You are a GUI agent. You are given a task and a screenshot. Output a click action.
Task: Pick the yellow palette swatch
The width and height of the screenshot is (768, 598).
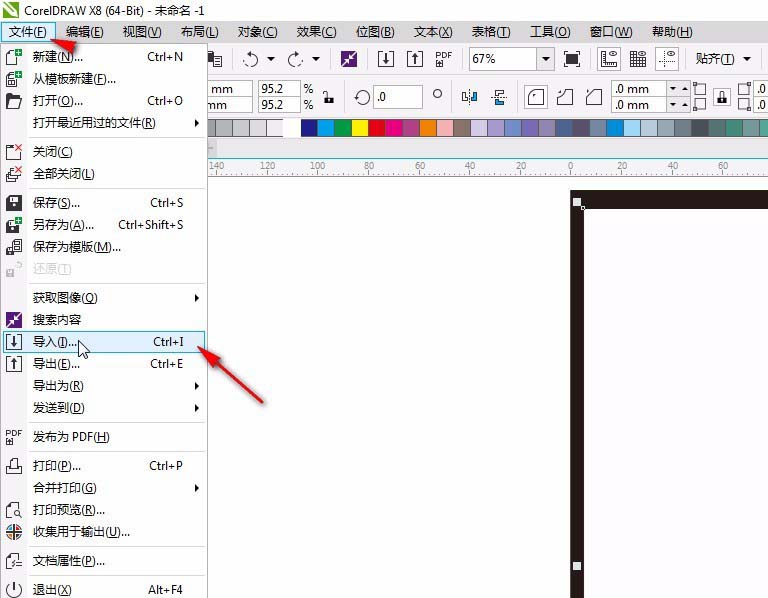[360, 128]
